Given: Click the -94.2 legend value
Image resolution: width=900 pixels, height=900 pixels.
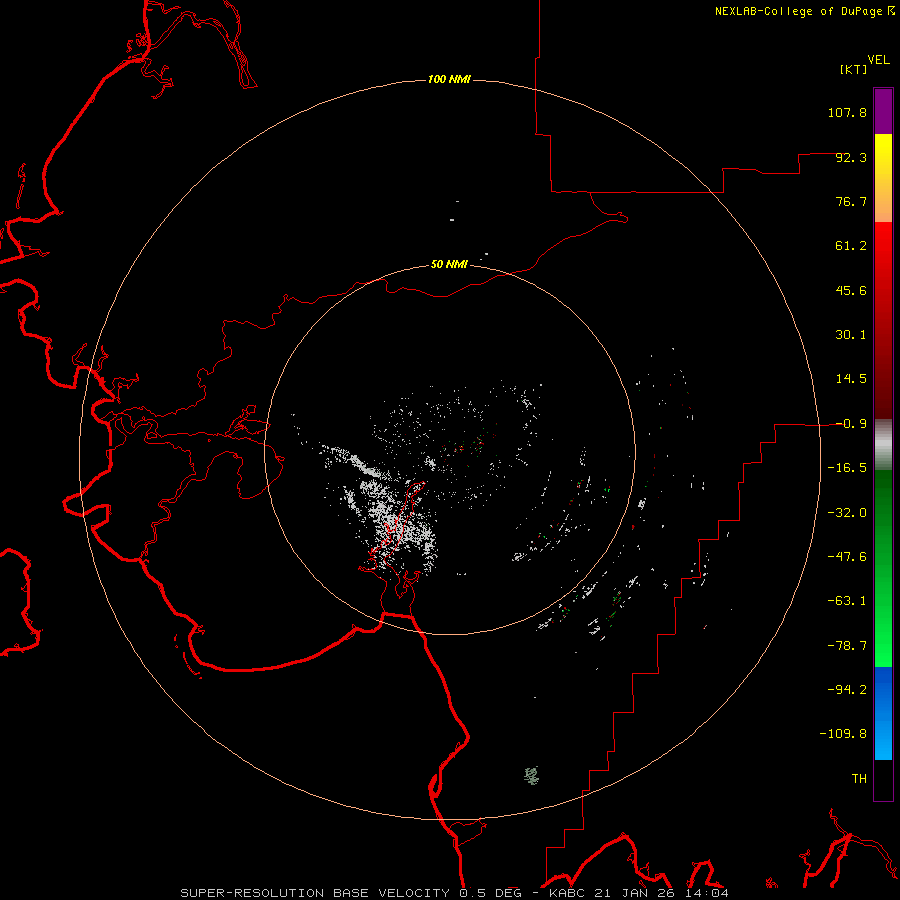Looking at the screenshot, I should point(847,690).
